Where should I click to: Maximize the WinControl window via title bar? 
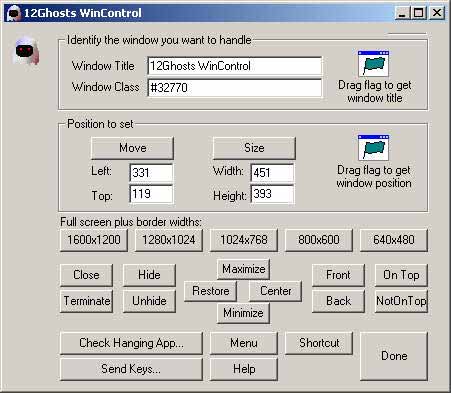click(418, 13)
